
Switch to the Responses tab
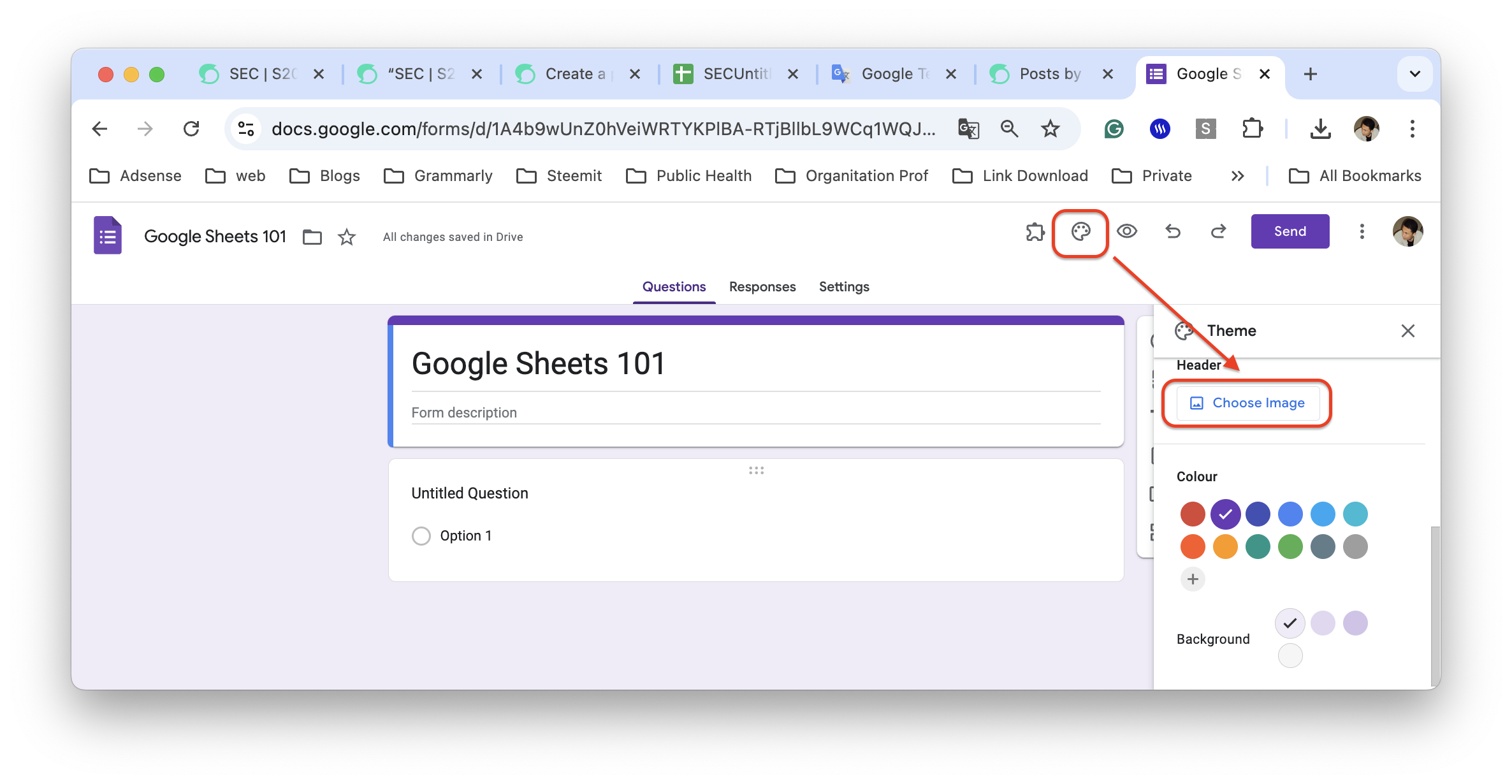pyautogui.click(x=762, y=287)
